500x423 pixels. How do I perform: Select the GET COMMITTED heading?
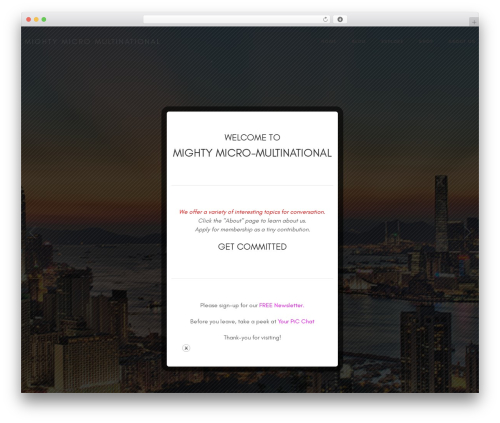point(252,247)
